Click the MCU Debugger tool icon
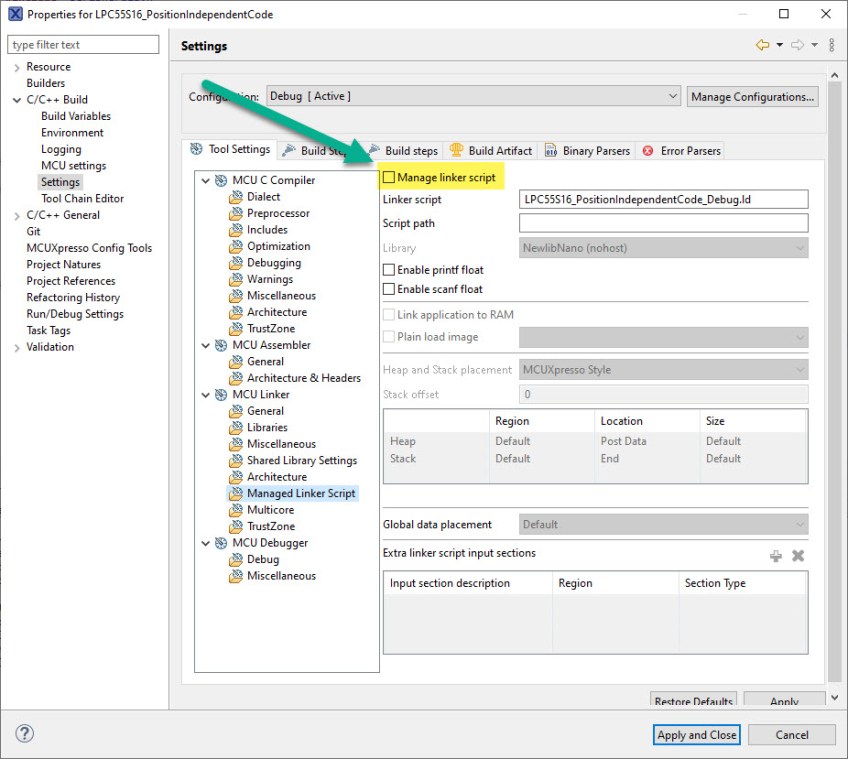 tap(221, 543)
